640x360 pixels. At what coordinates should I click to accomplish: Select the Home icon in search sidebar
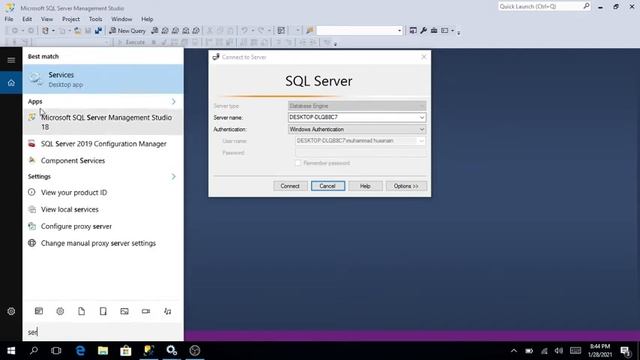pos(11,83)
